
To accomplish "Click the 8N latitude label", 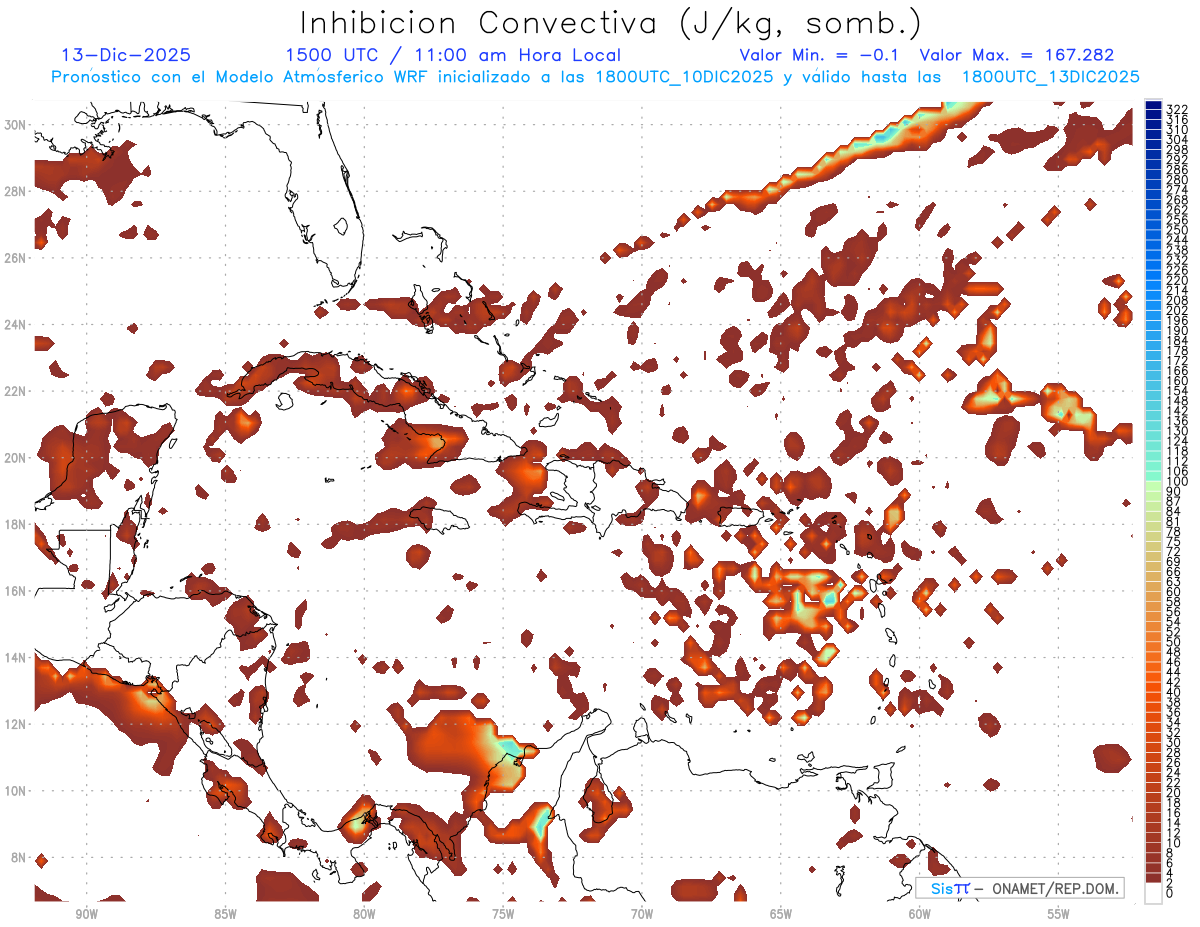I will pos(19,858).
